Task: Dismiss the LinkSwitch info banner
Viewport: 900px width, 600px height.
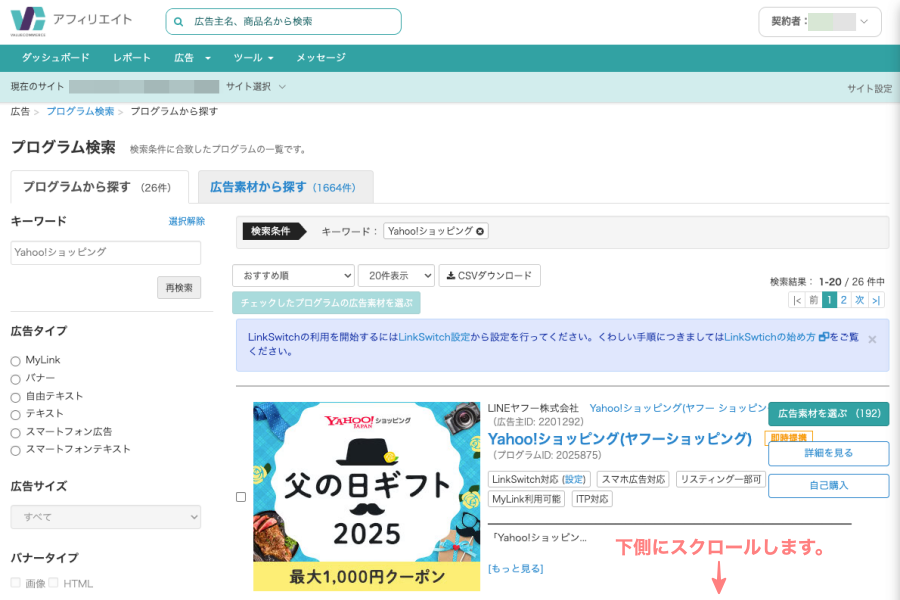Action: (872, 339)
